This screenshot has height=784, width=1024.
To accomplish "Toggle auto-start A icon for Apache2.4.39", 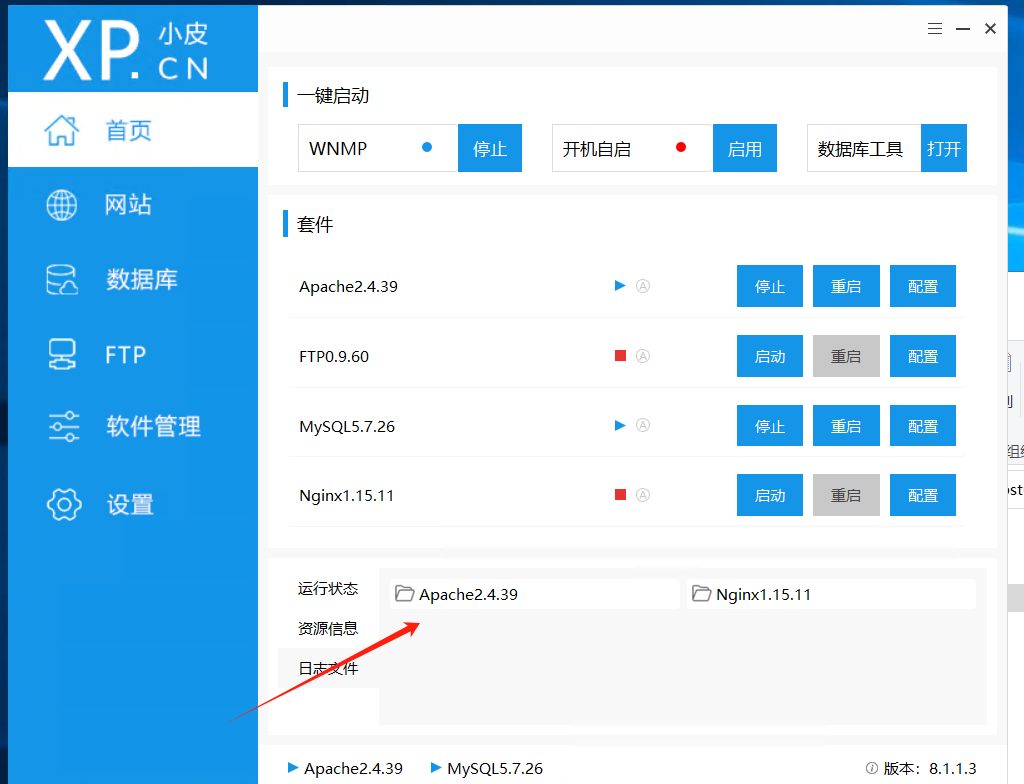I will pos(643,286).
